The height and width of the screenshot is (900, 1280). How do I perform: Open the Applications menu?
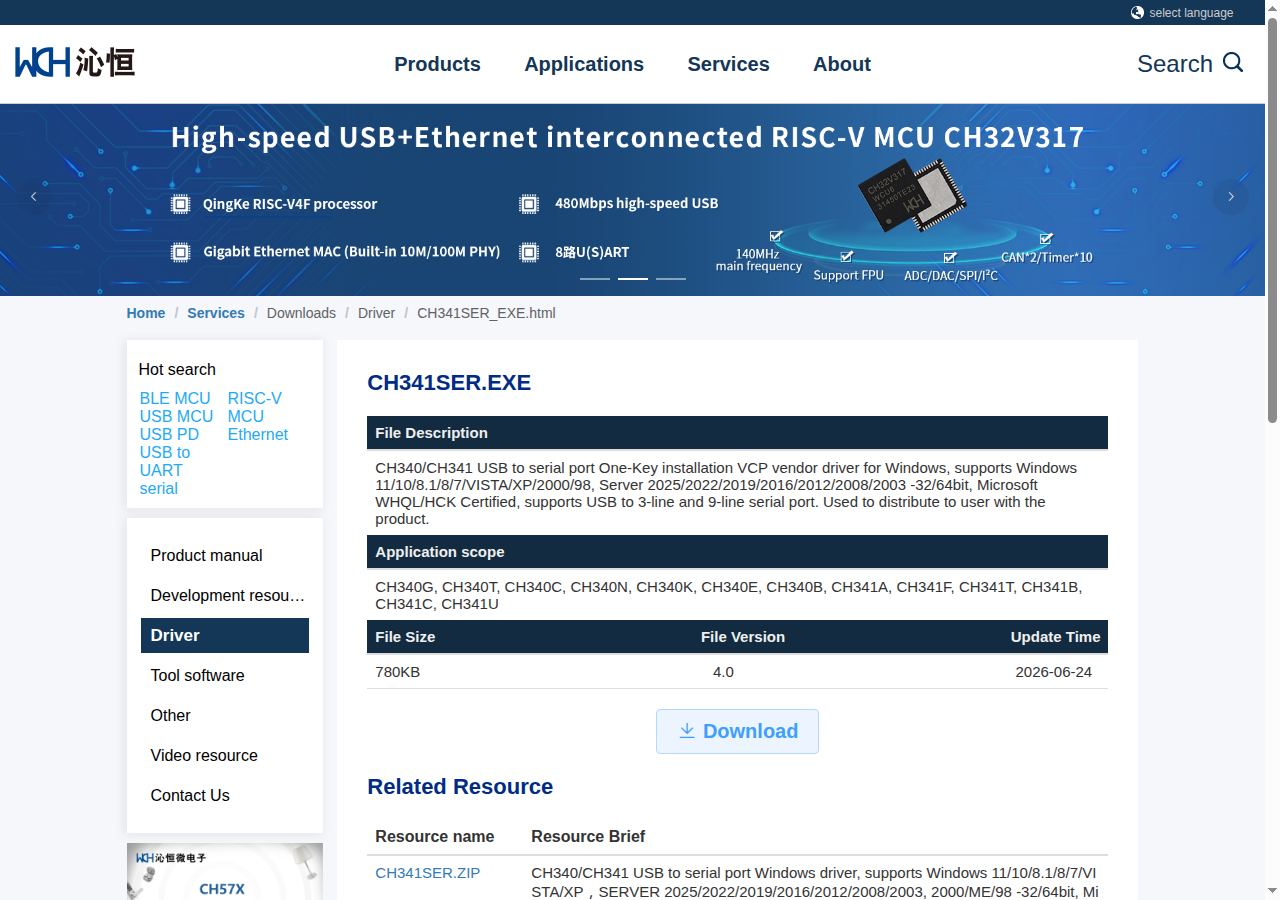[584, 64]
